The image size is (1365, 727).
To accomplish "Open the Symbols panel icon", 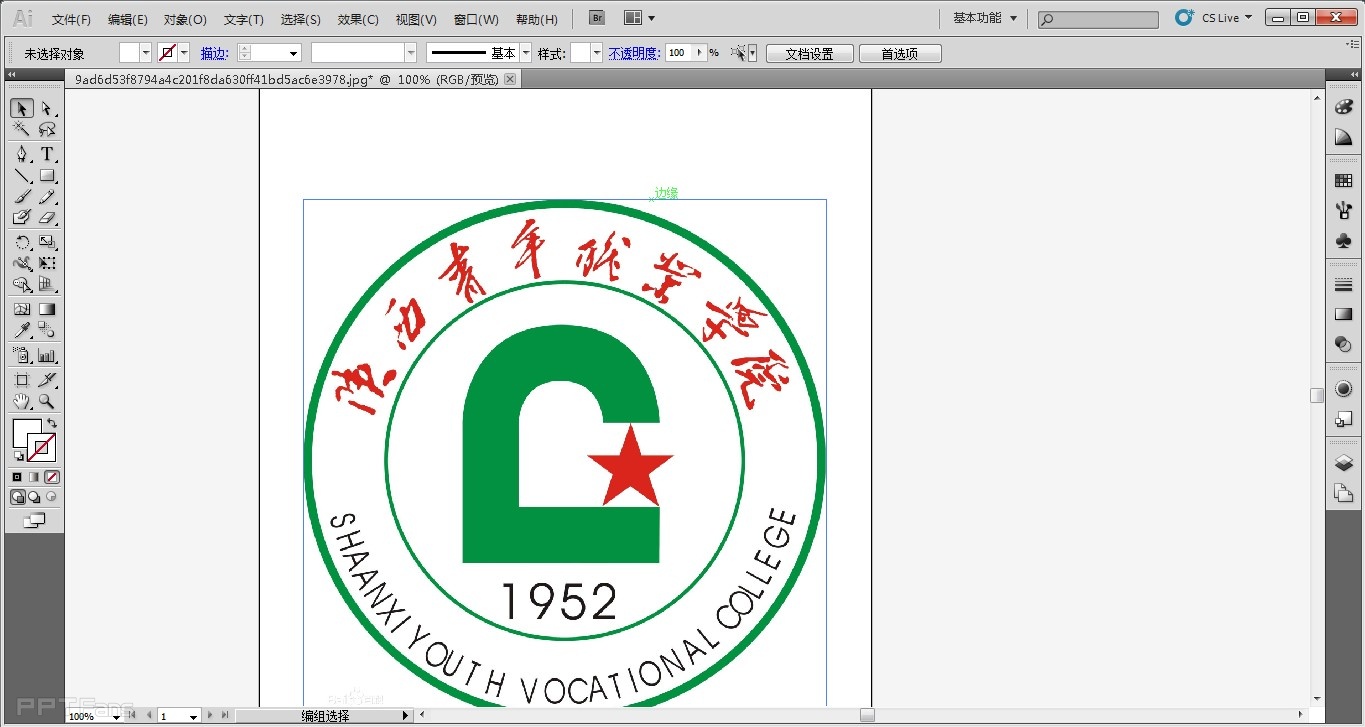I will coord(1343,240).
